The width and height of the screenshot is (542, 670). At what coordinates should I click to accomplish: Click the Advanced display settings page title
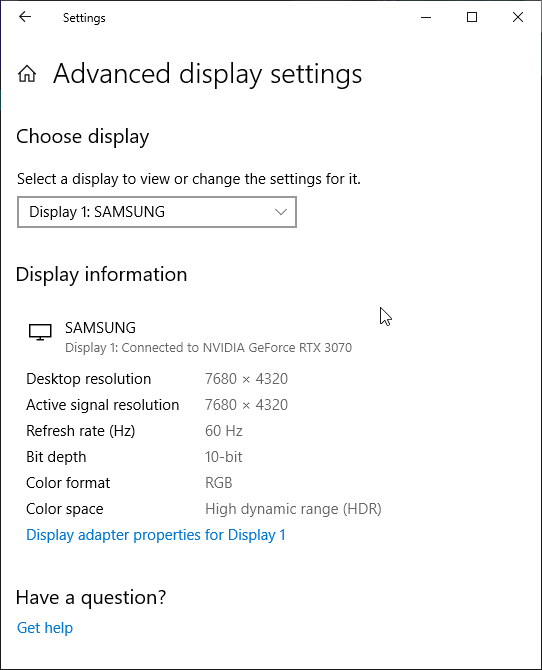pos(207,74)
